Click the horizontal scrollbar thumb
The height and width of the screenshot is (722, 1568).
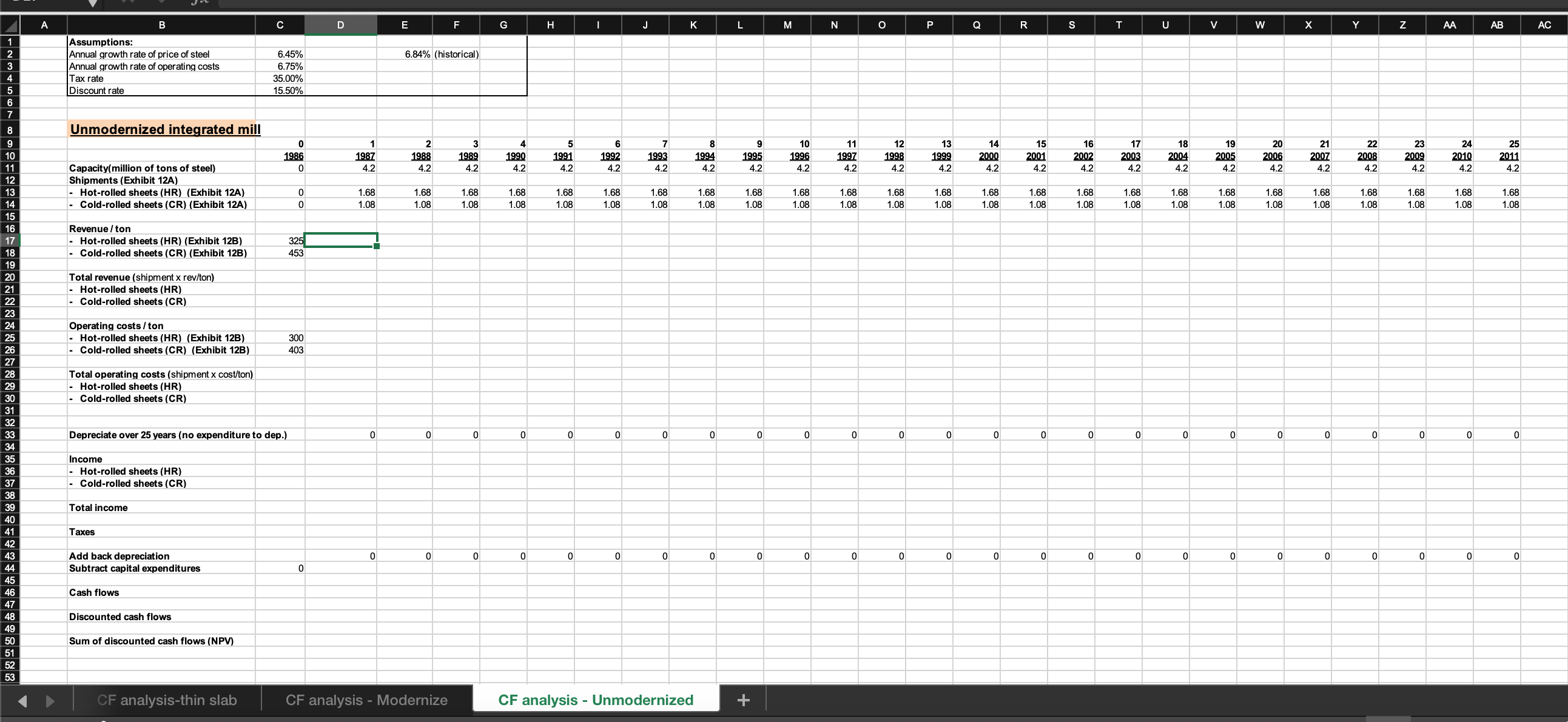tap(1388, 719)
